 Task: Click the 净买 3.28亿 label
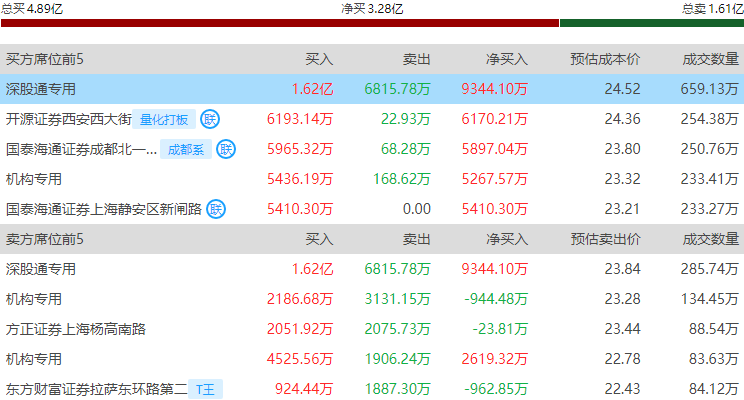(x=372, y=9)
